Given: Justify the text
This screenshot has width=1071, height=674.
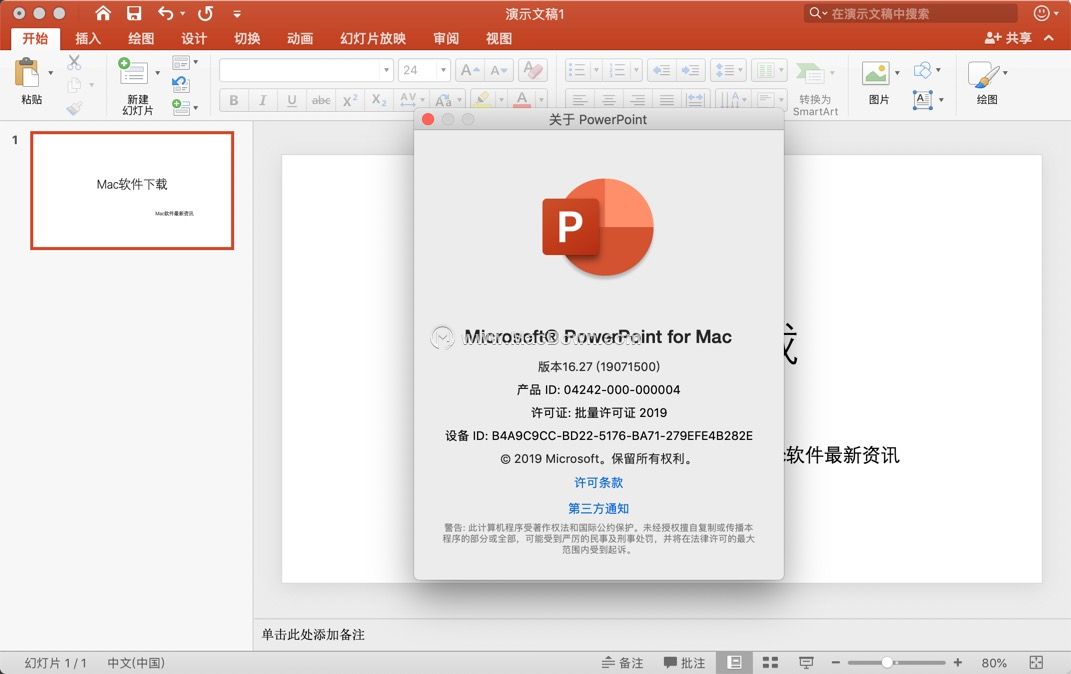Looking at the screenshot, I should click(666, 100).
